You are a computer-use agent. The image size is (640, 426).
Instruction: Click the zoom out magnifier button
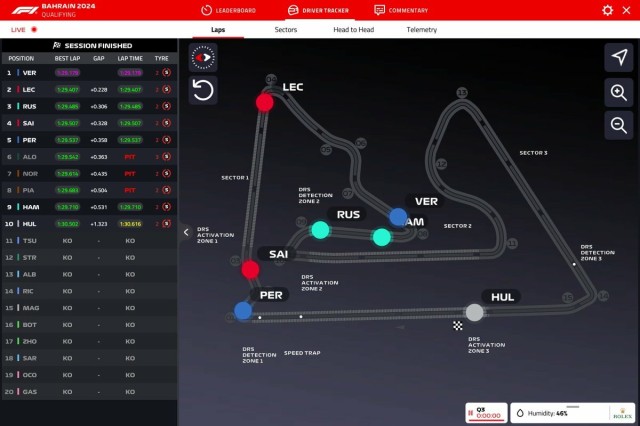[x=619, y=126]
